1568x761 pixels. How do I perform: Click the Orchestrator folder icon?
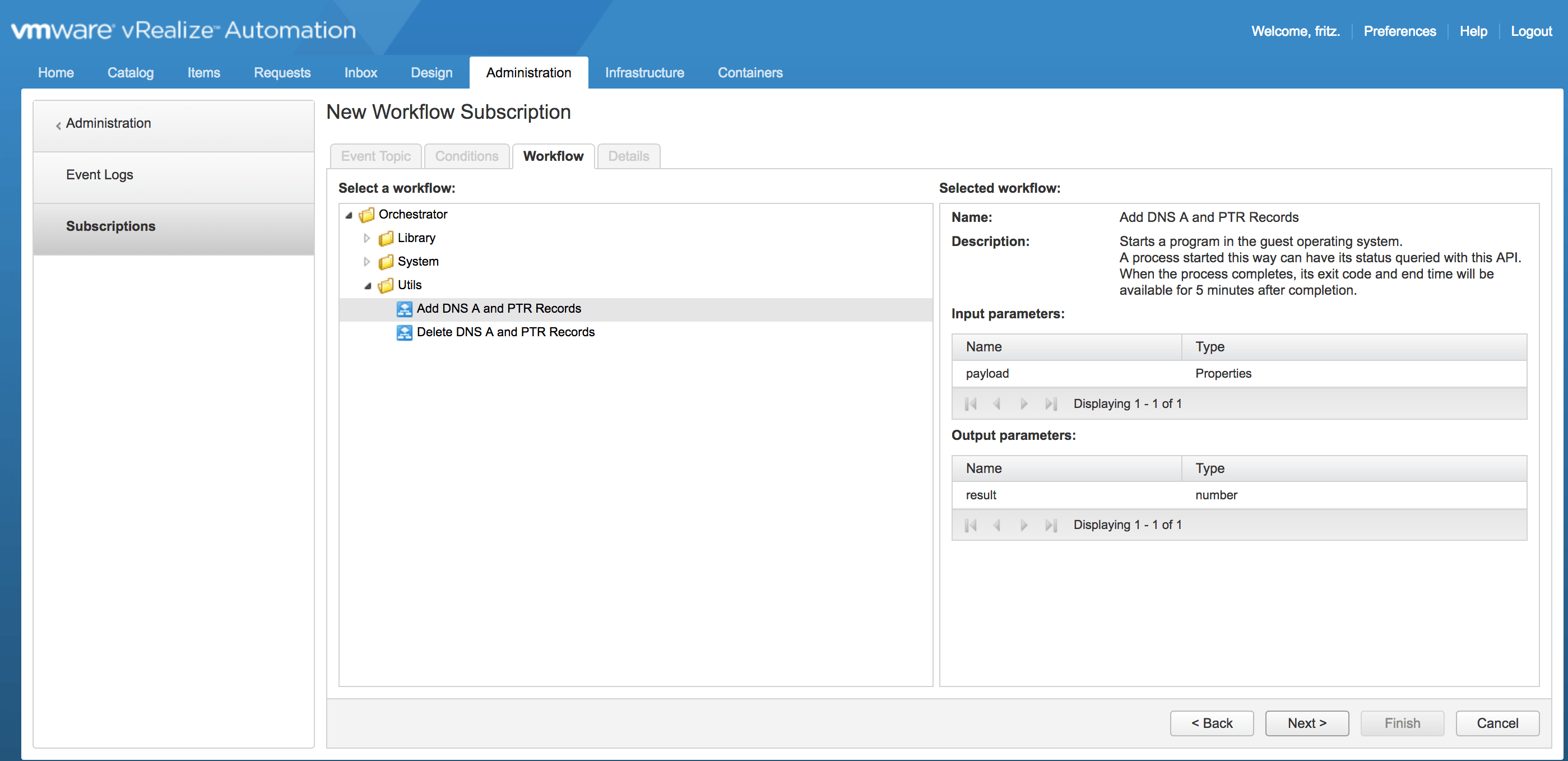point(367,214)
